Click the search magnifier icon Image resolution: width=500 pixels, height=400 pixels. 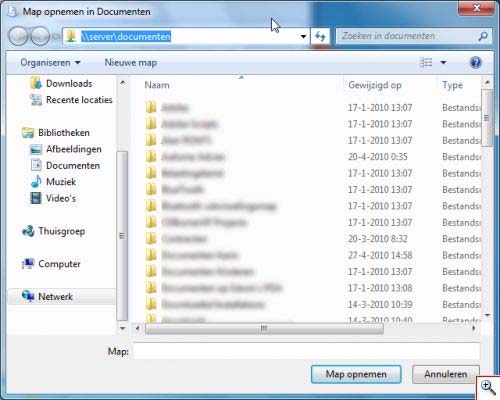483,36
